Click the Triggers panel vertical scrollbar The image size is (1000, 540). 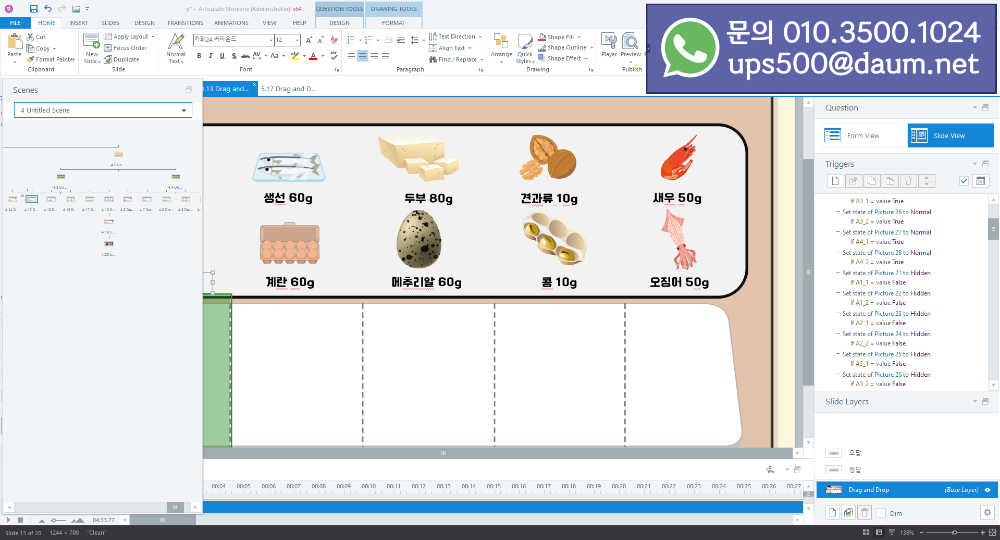click(x=993, y=292)
